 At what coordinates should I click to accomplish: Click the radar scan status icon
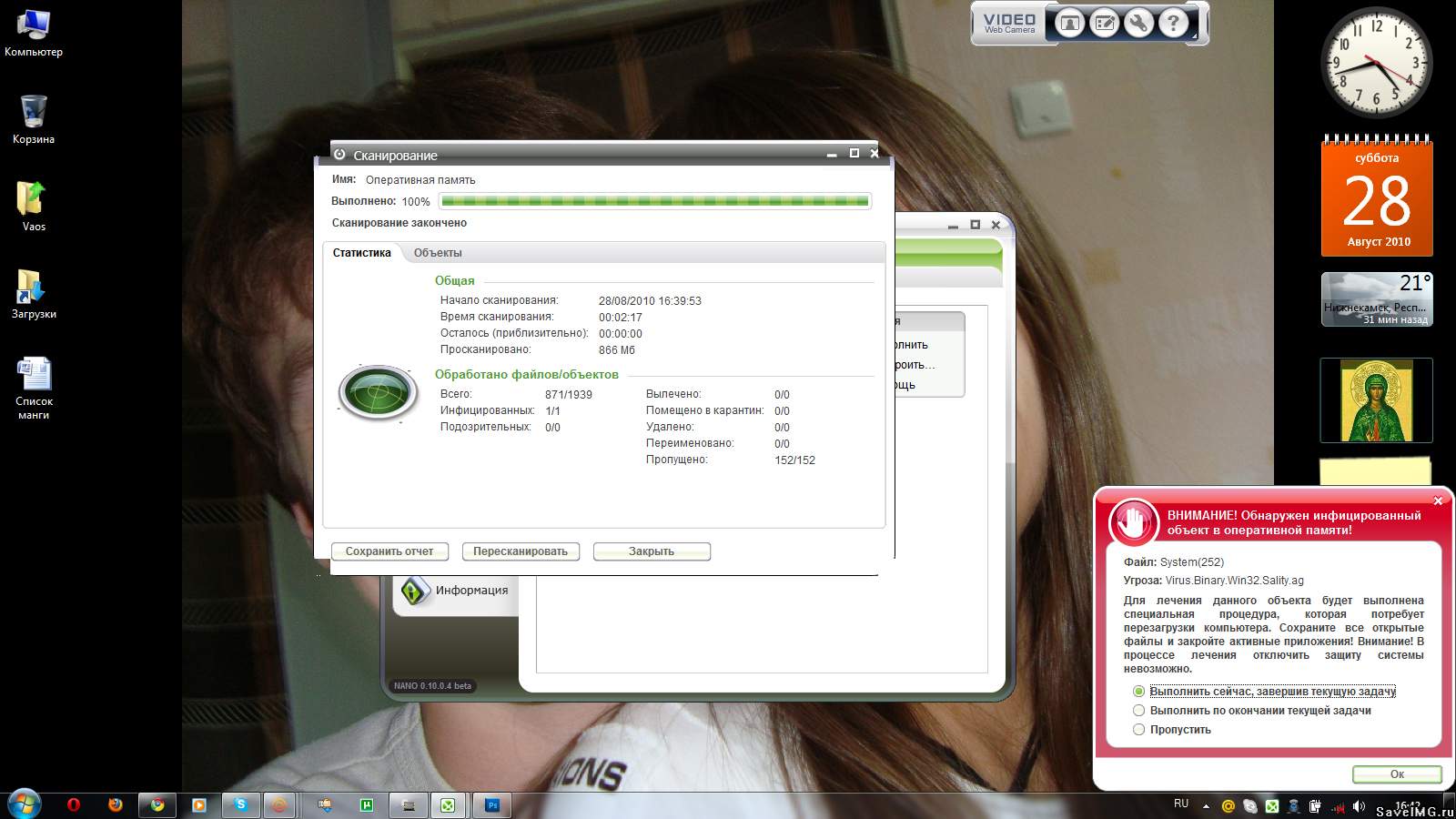379,393
